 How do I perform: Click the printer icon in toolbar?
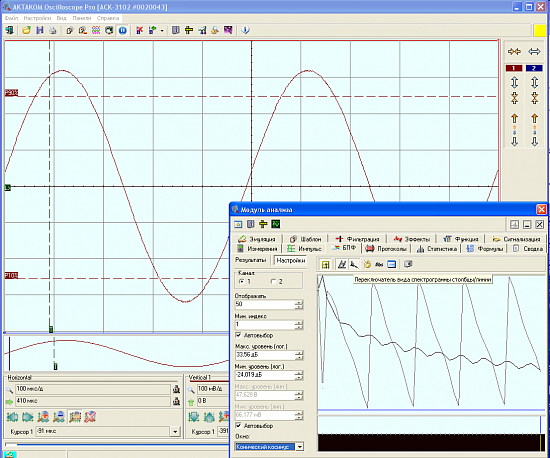click(53, 31)
